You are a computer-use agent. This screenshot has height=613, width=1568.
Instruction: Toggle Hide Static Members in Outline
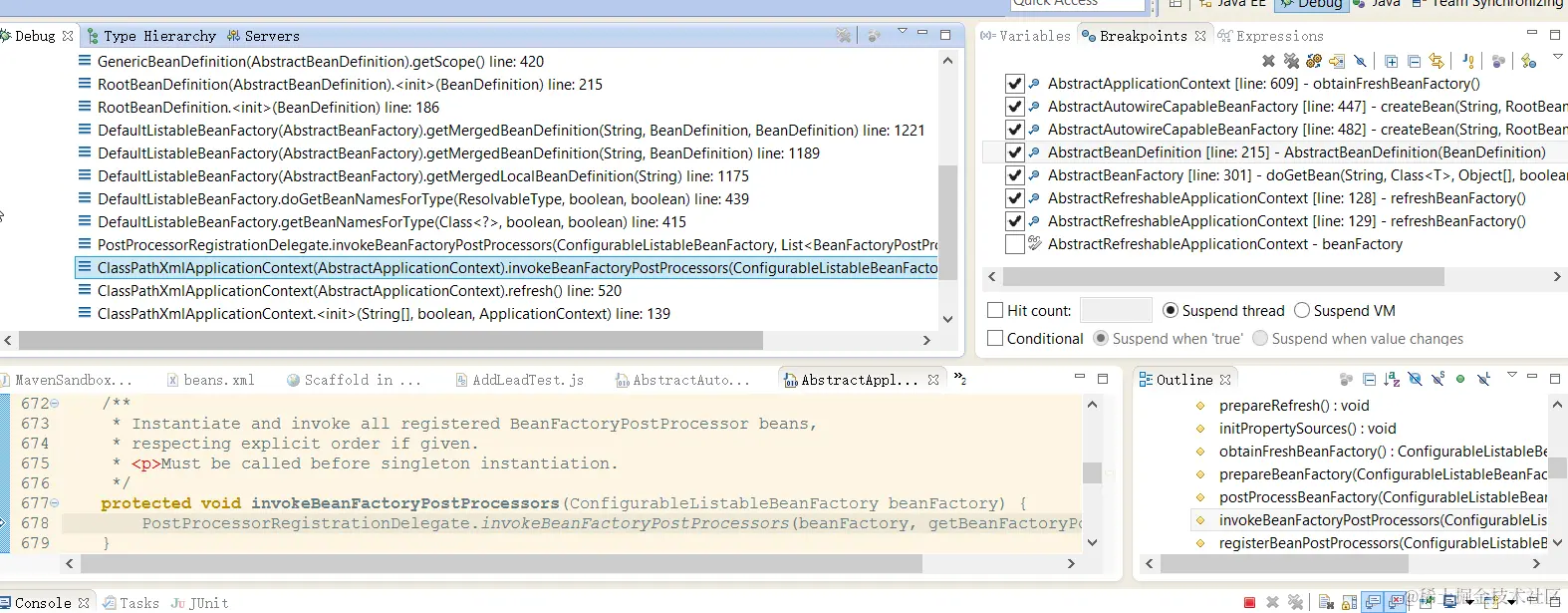pyautogui.click(x=1437, y=380)
